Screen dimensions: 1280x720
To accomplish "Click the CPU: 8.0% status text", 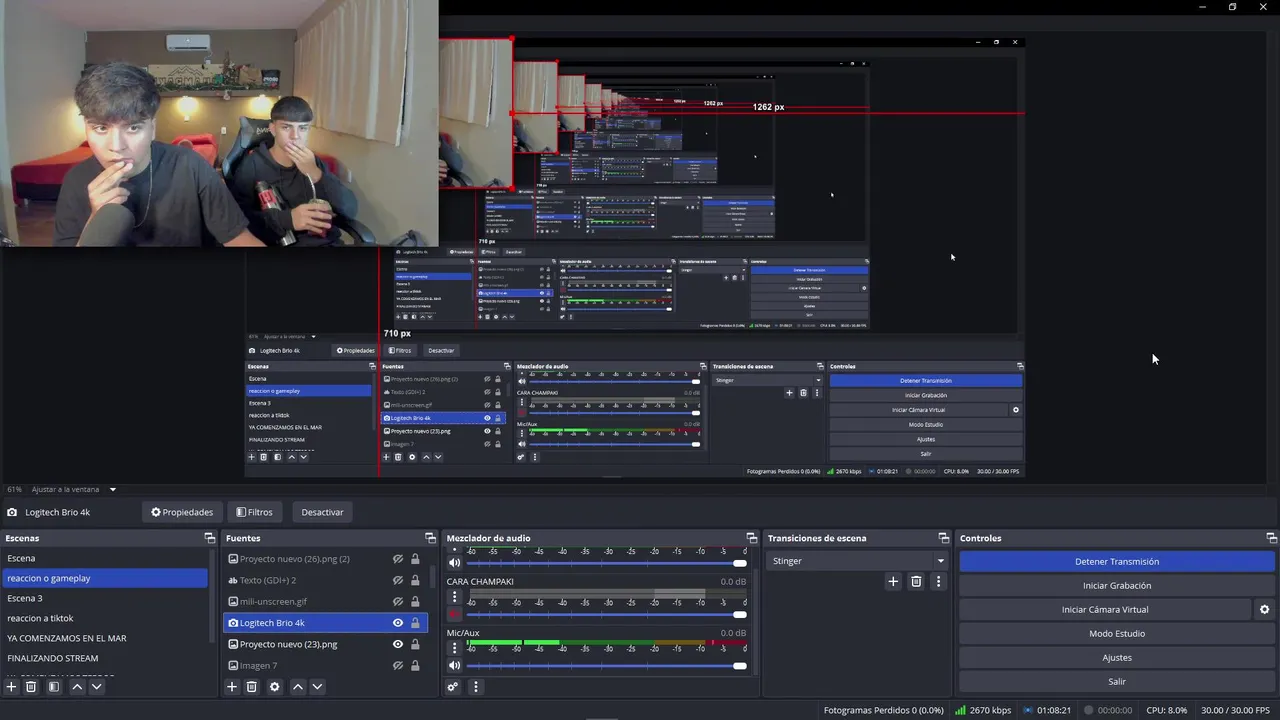I will 1166,710.
